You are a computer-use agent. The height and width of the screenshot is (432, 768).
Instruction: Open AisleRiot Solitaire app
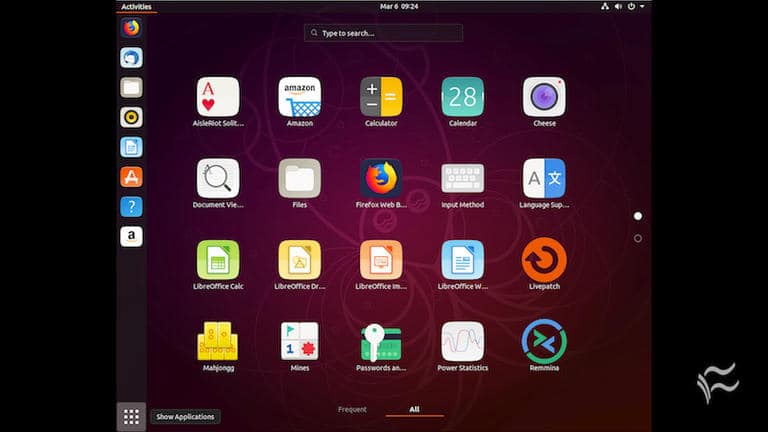[218, 97]
